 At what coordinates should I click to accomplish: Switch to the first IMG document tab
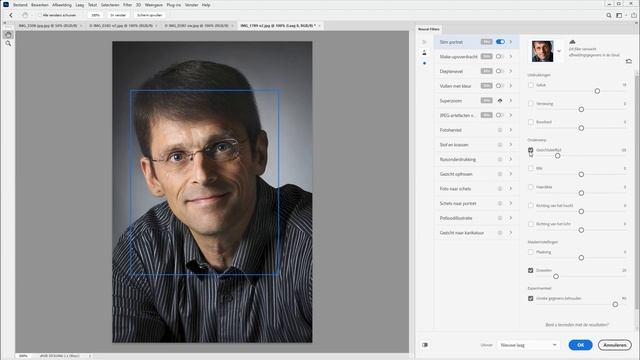tap(48, 25)
